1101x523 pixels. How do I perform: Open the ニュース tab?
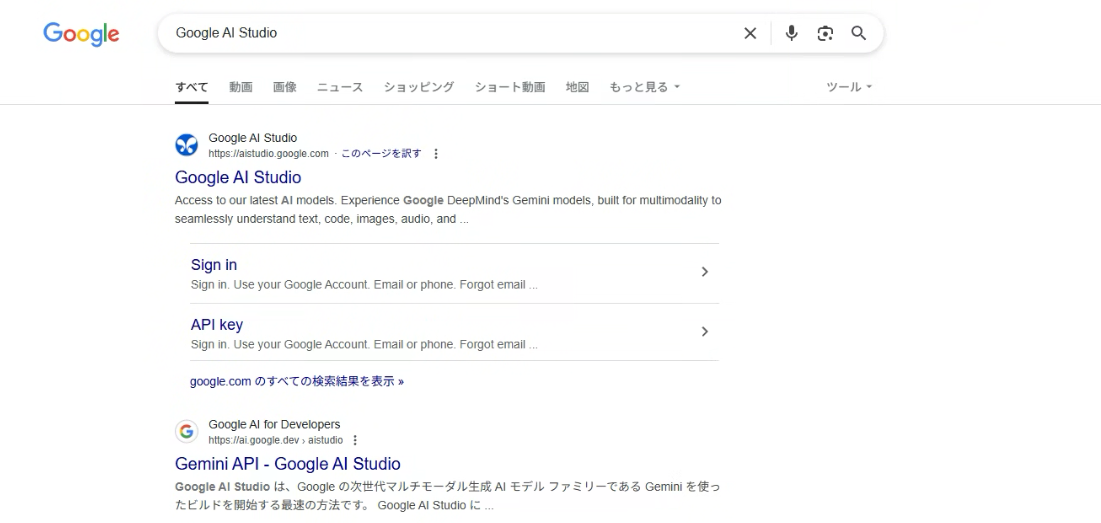[x=340, y=87]
